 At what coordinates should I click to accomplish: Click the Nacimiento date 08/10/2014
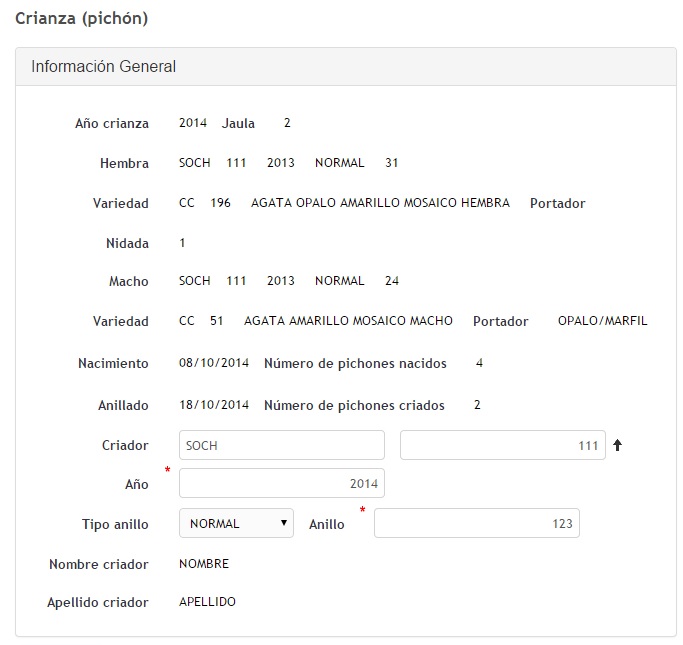(x=214, y=363)
